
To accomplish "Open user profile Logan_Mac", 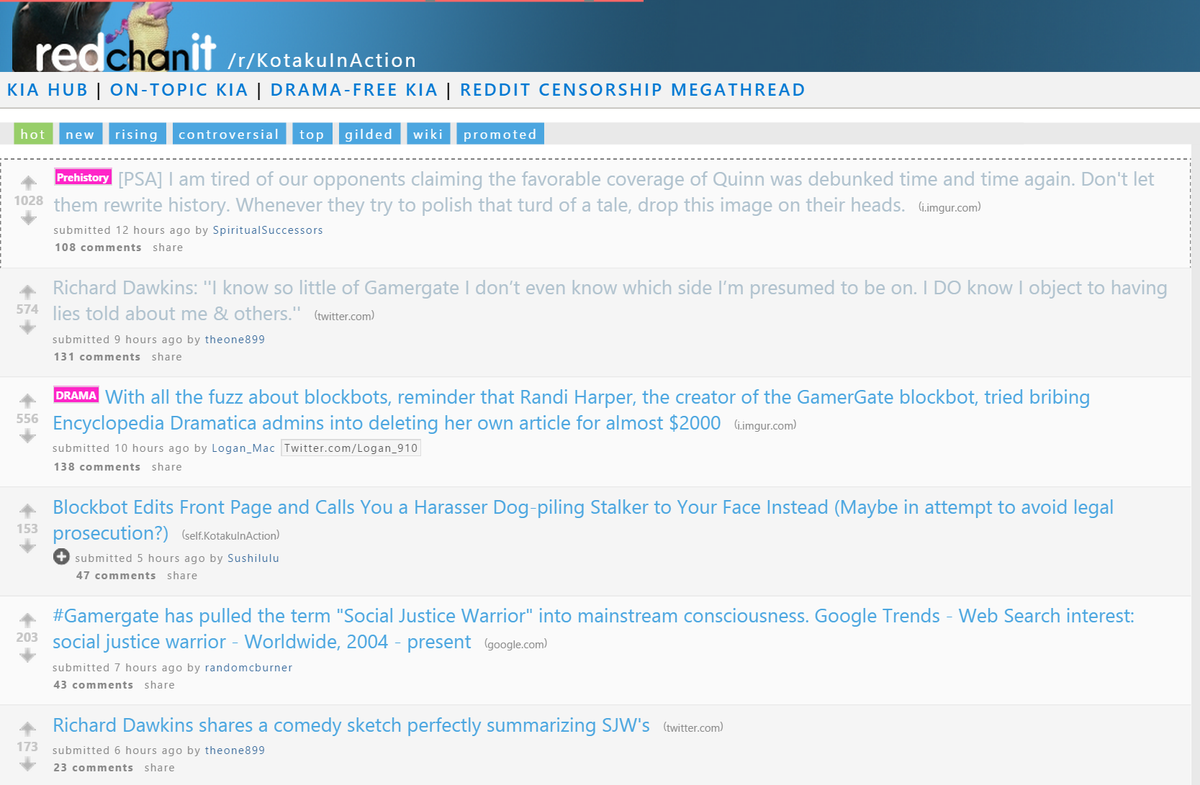I will [x=243, y=448].
